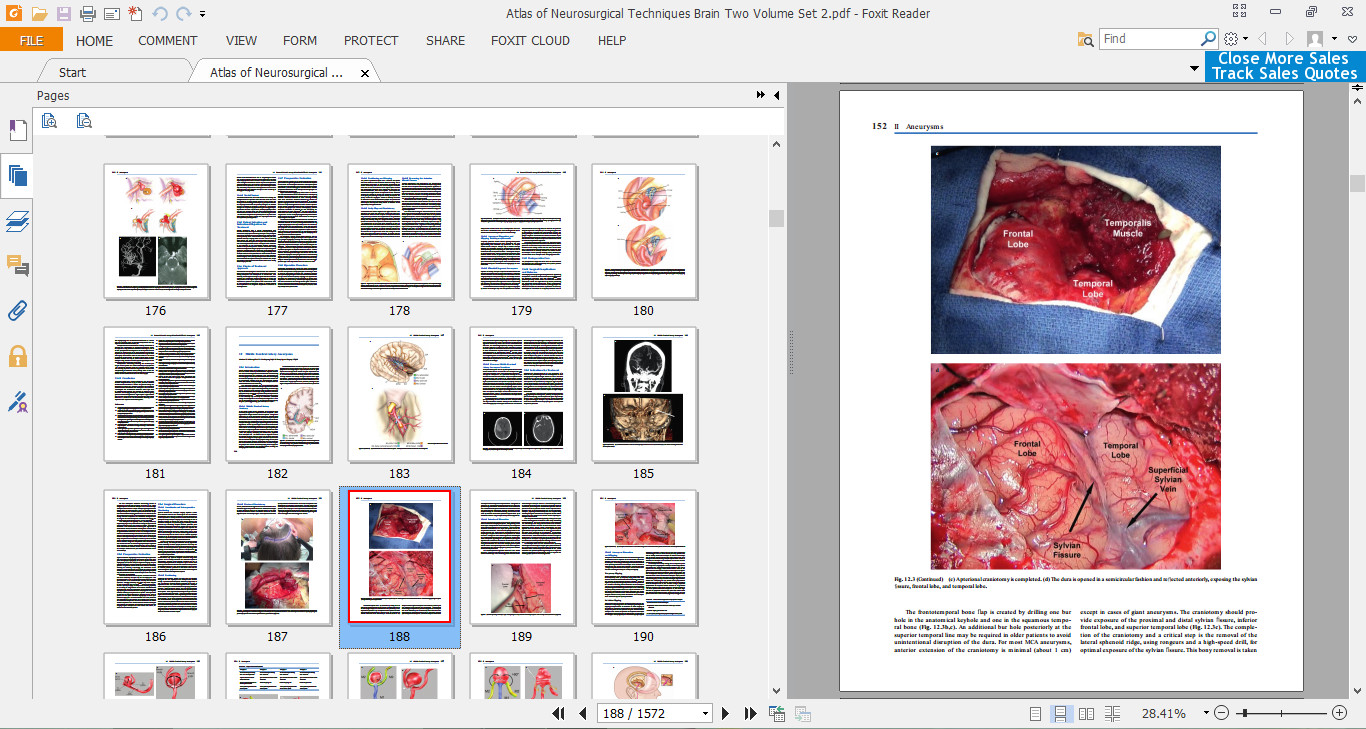Open advanced search with folder-magnifier icon
This screenshot has width=1366, height=729.
tap(1085, 40)
